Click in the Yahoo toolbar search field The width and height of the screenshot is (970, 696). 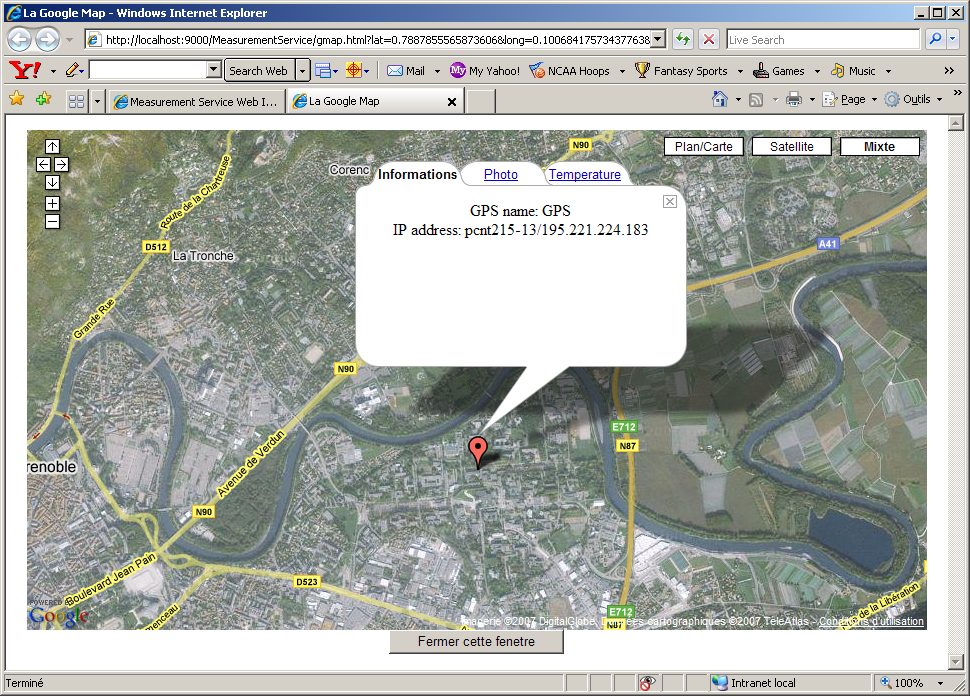click(148, 70)
